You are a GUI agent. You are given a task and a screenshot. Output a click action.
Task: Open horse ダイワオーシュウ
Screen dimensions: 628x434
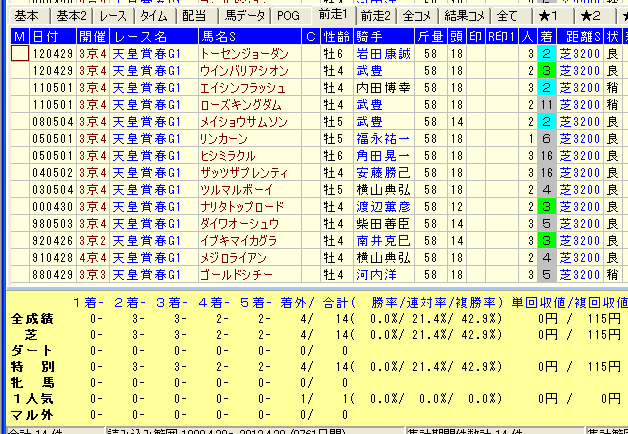240,224
